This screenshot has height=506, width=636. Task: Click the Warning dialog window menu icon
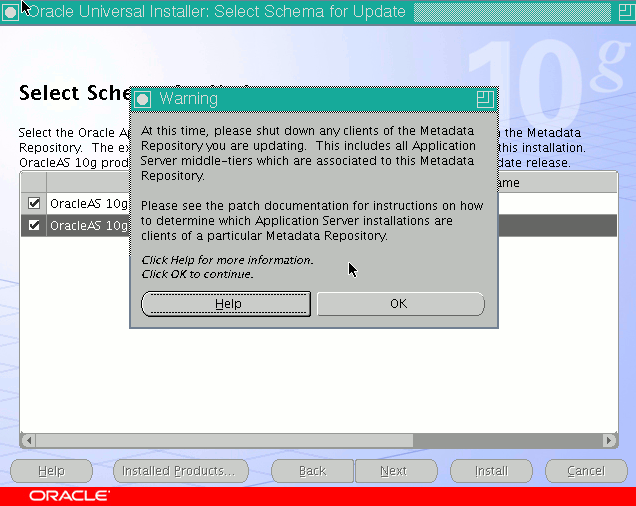click(143, 99)
